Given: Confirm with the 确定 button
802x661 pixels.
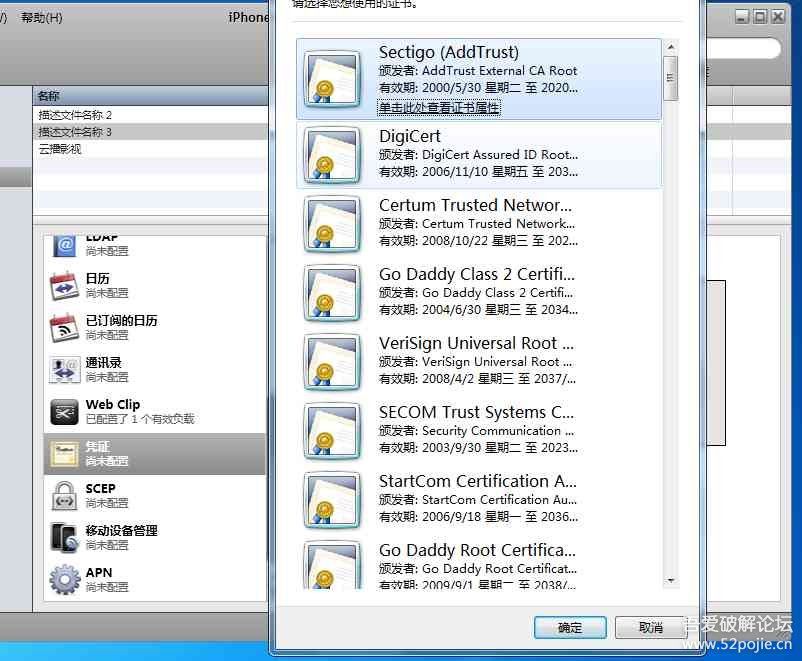Looking at the screenshot, I should [x=570, y=627].
